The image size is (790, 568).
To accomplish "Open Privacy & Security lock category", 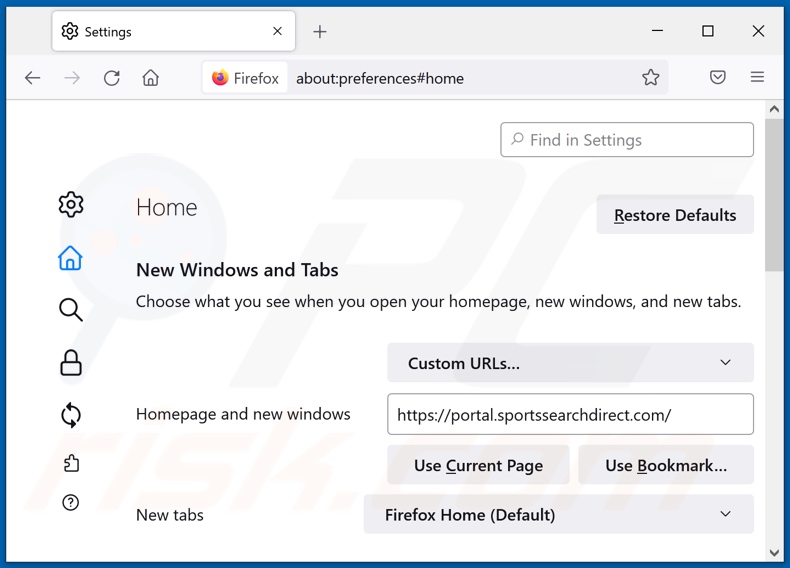I will pyautogui.click(x=71, y=363).
